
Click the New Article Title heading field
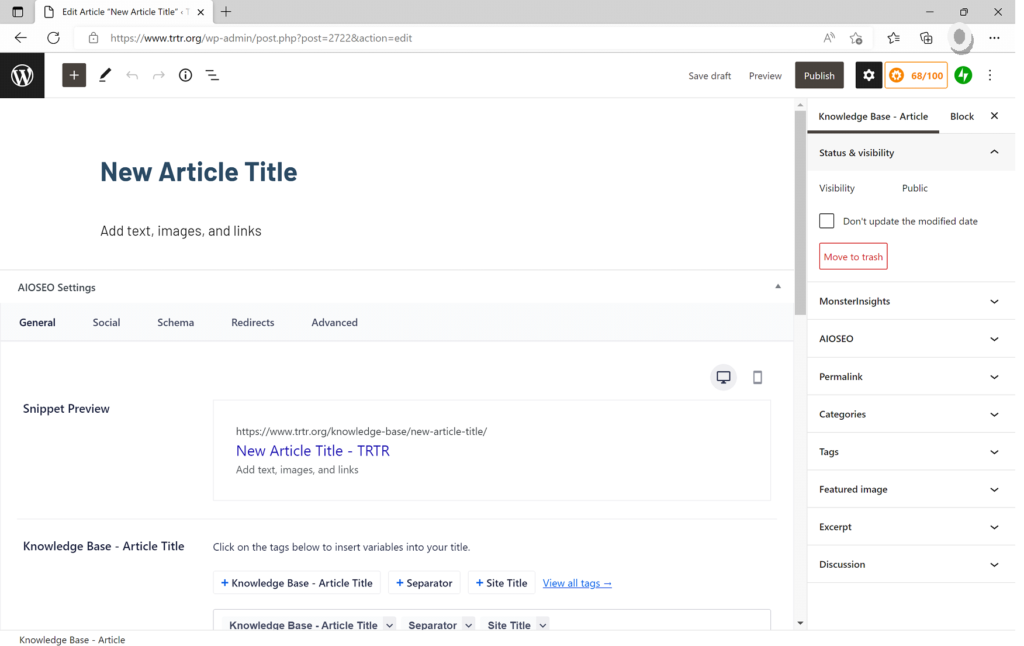coord(199,172)
